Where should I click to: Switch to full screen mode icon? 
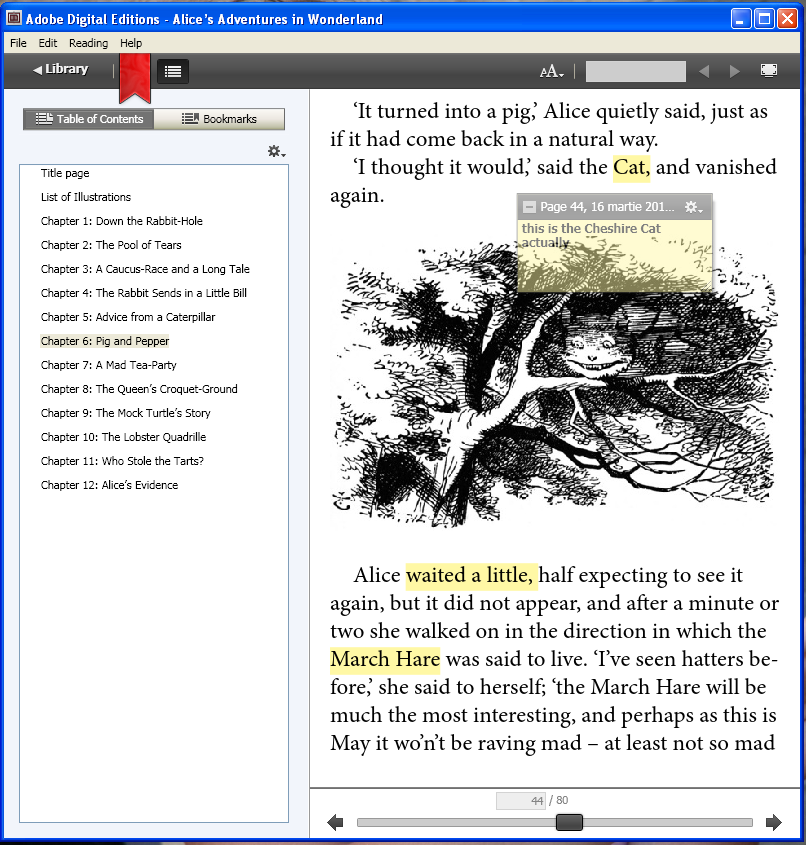pyautogui.click(x=769, y=71)
